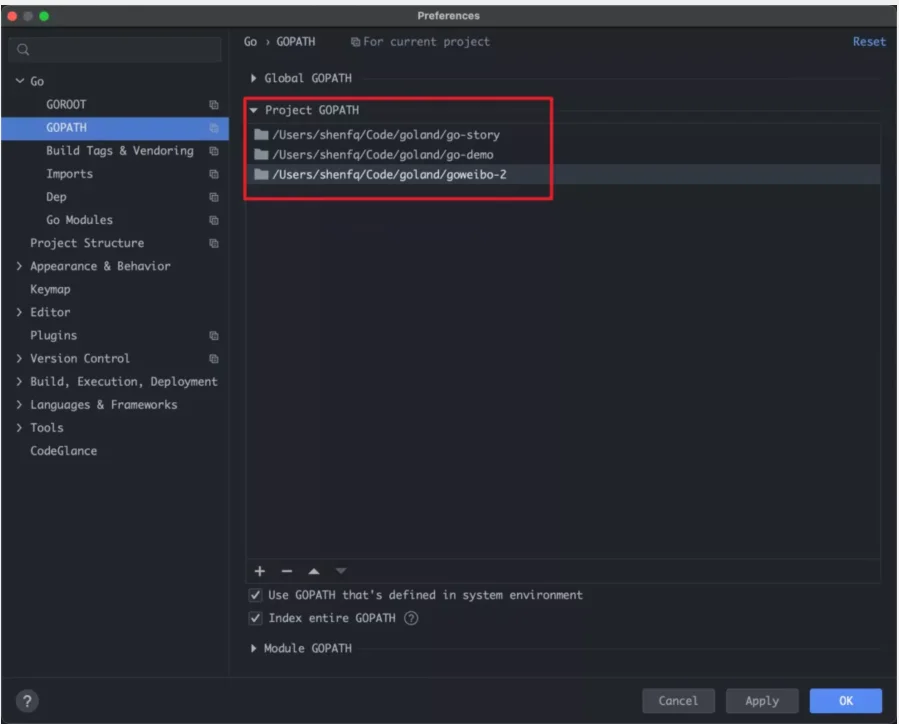Click project-level icon beside Imports

214,174
